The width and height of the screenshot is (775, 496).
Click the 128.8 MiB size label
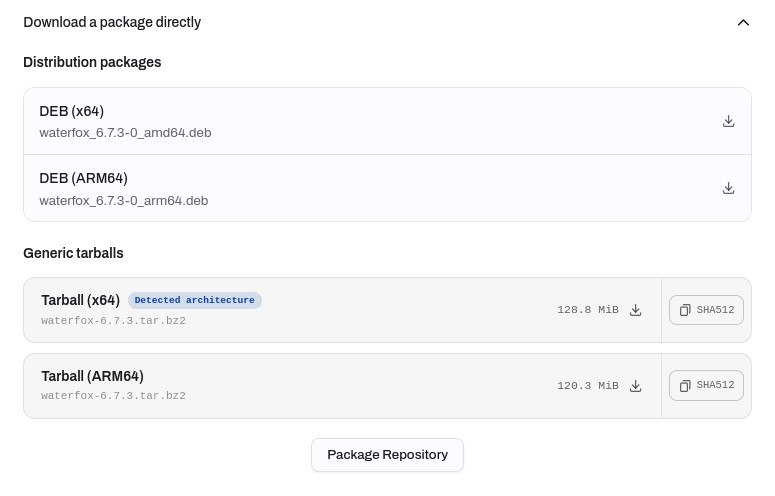(x=588, y=310)
